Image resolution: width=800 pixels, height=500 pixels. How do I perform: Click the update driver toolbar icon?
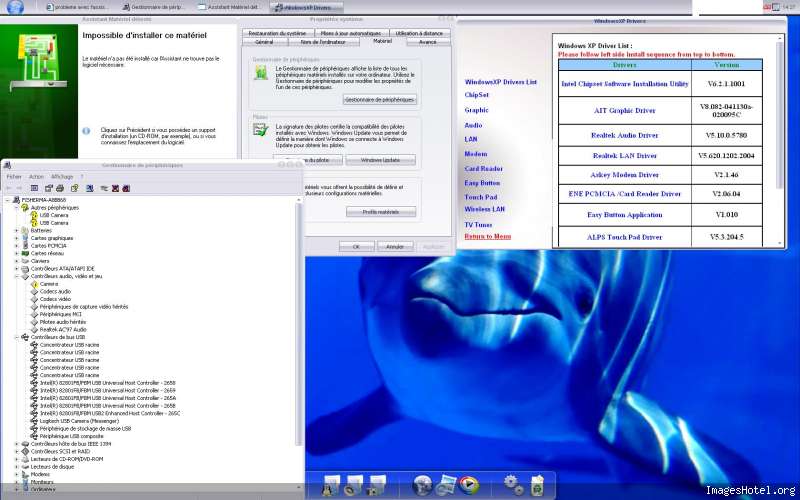104,188
